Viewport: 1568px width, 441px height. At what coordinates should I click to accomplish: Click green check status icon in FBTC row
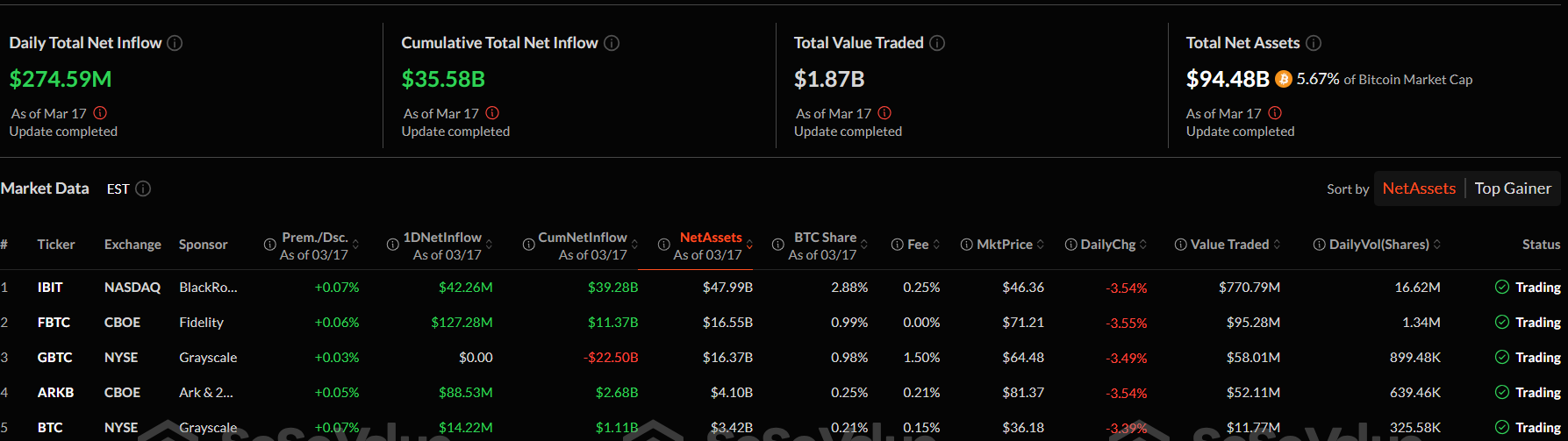(x=1502, y=322)
